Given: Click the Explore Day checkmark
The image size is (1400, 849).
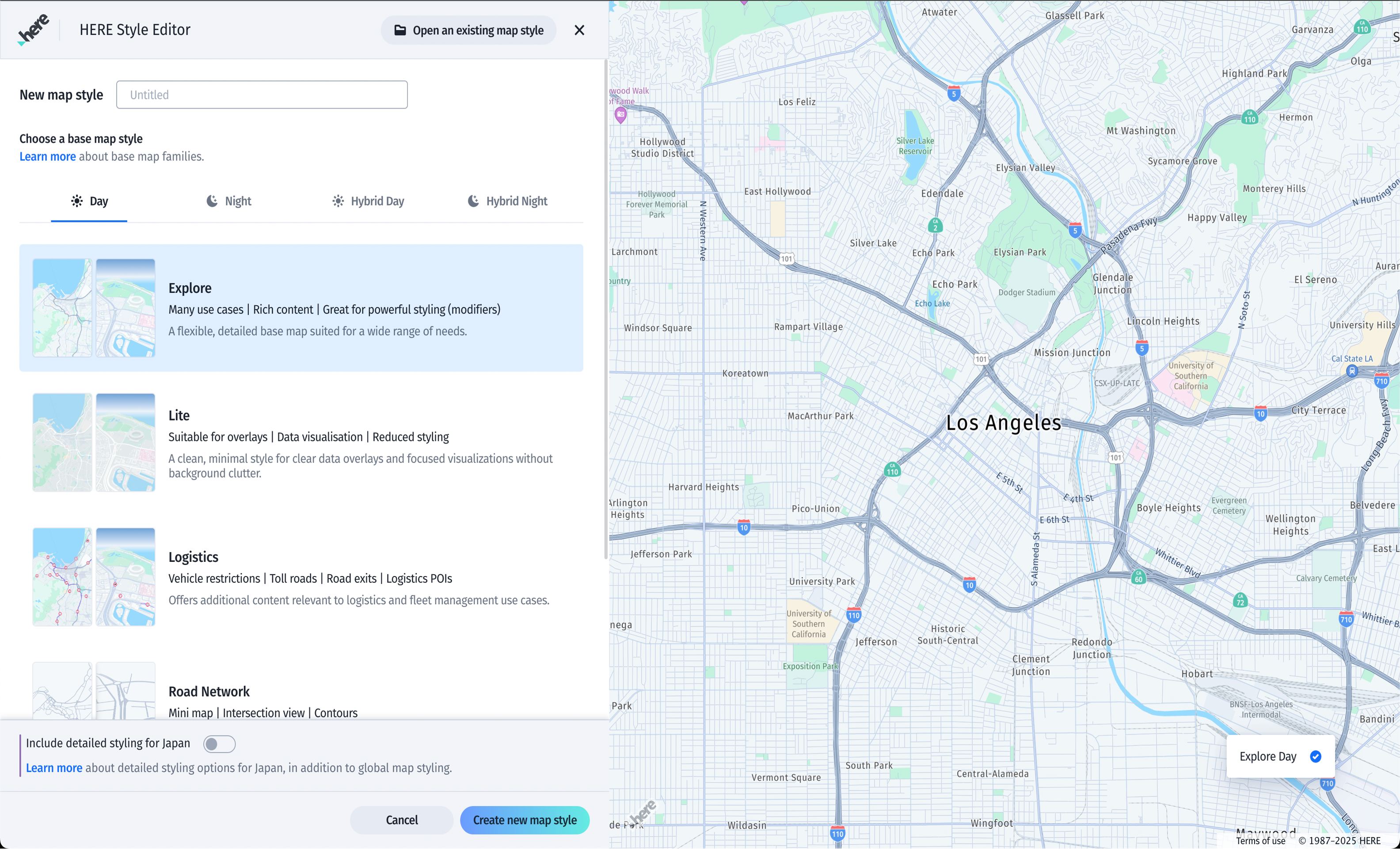Looking at the screenshot, I should pyautogui.click(x=1315, y=756).
